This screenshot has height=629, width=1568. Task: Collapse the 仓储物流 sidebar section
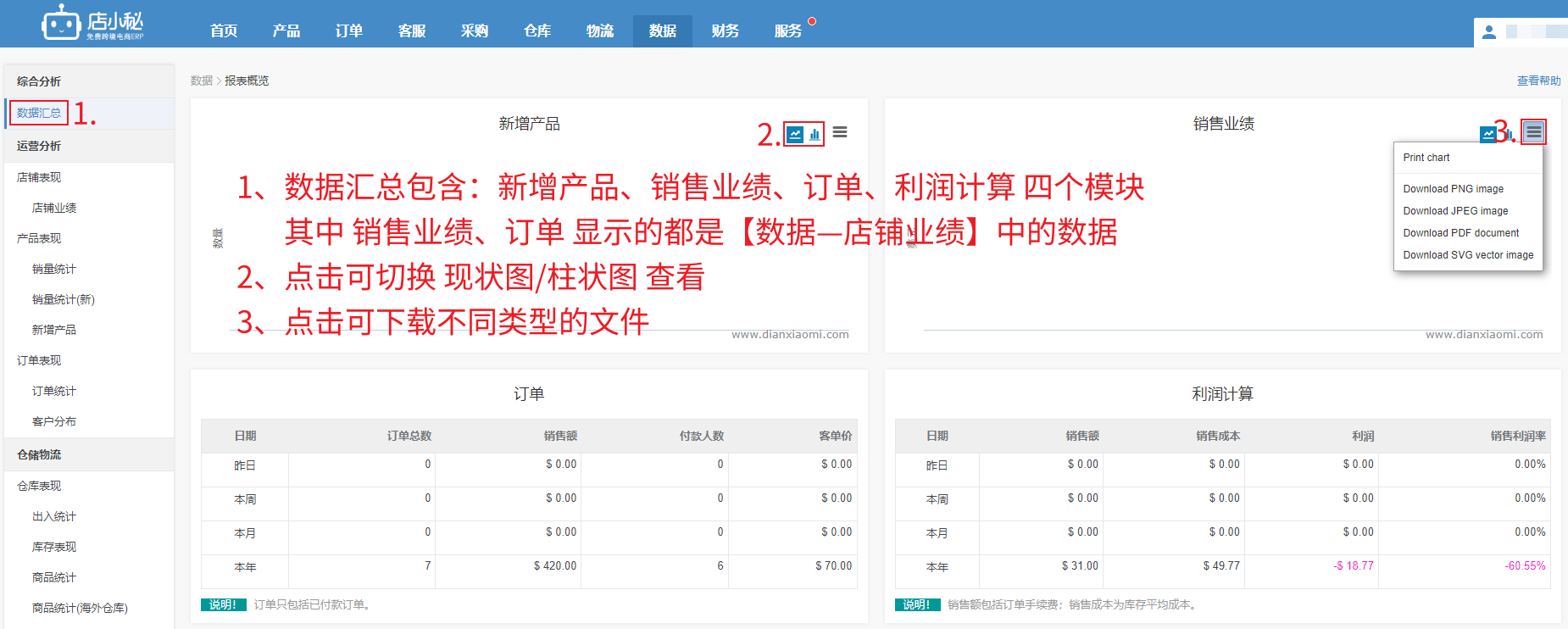[89, 454]
